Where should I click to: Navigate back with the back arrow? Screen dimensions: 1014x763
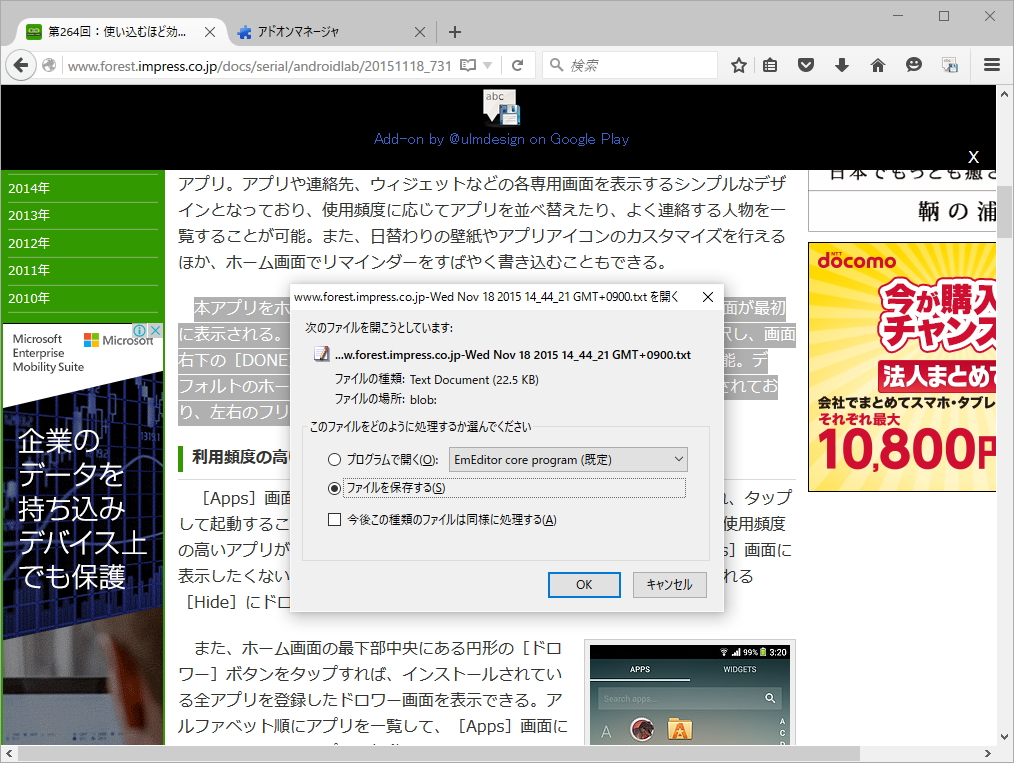click(x=20, y=64)
